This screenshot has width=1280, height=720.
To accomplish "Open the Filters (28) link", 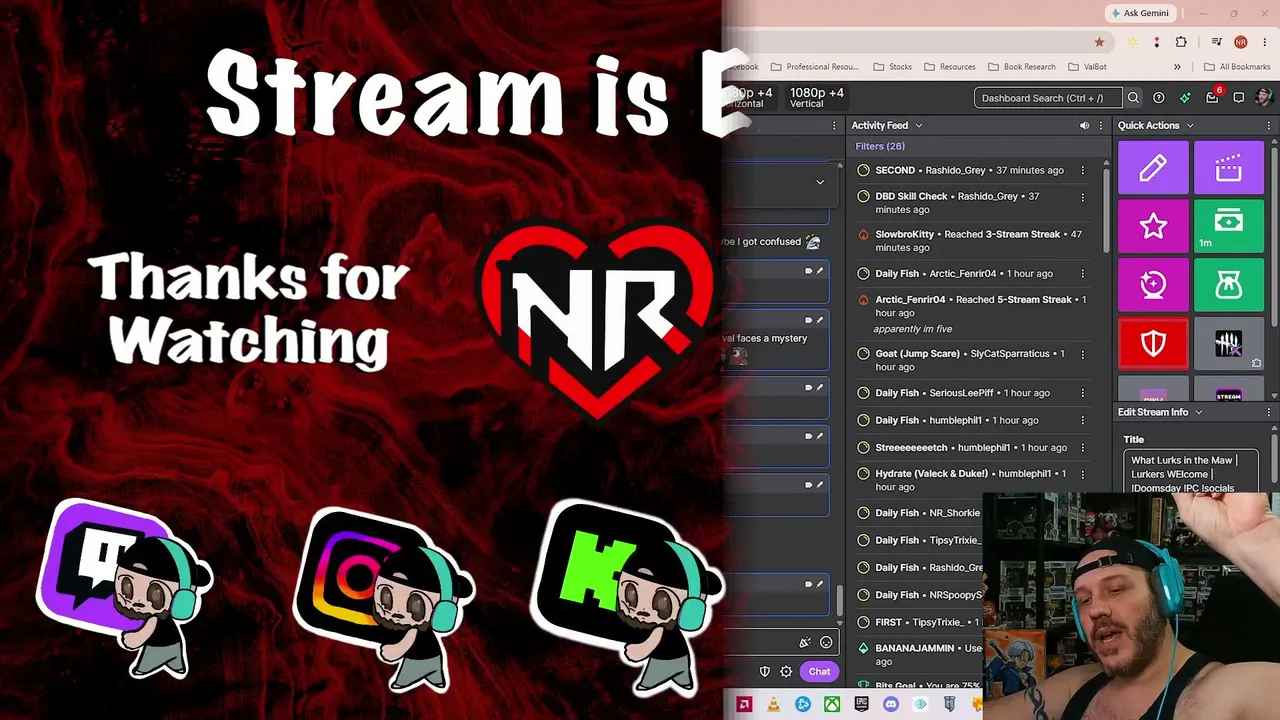I will click(x=880, y=146).
